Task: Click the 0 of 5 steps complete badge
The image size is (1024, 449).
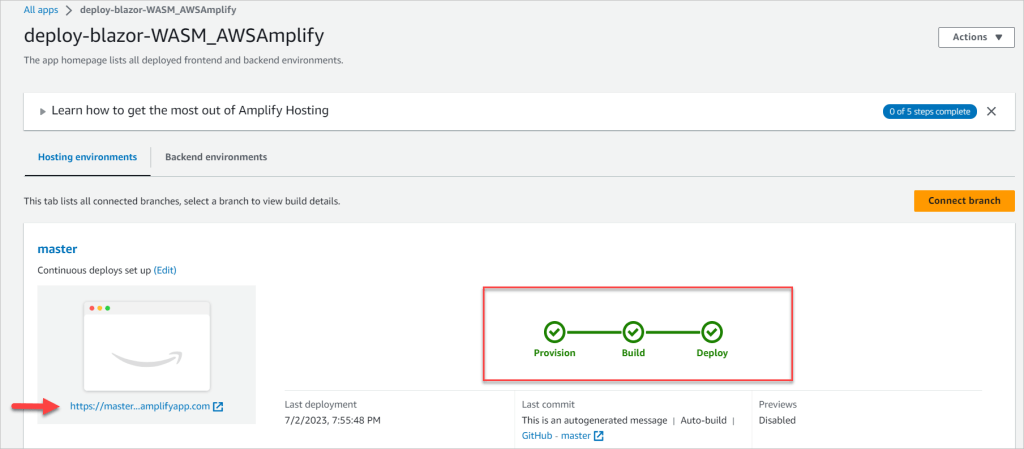Action: pos(930,112)
